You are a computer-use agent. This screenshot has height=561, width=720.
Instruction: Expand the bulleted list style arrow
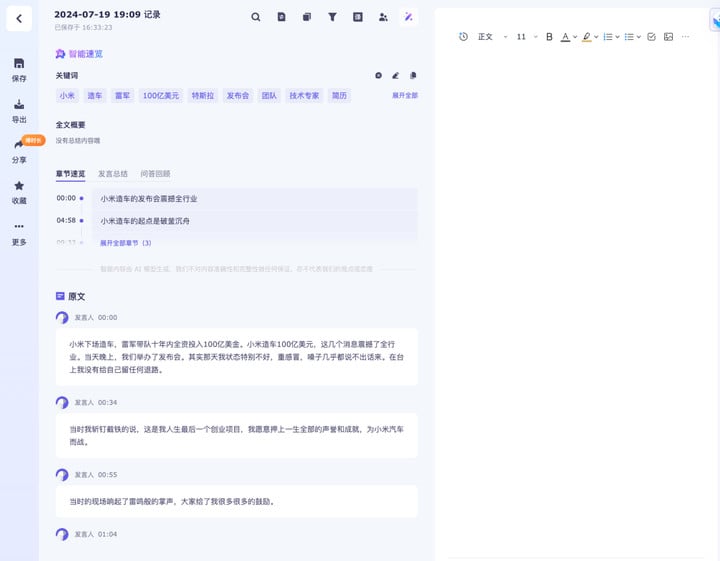[639, 37]
